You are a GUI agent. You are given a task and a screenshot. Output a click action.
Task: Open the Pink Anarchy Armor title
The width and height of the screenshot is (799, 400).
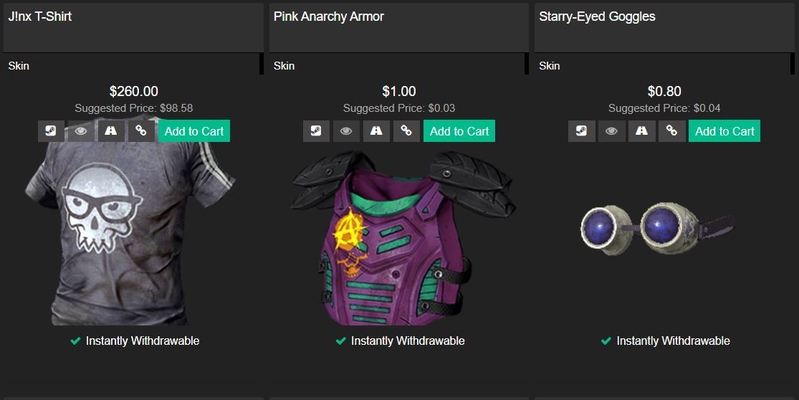click(x=329, y=16)
